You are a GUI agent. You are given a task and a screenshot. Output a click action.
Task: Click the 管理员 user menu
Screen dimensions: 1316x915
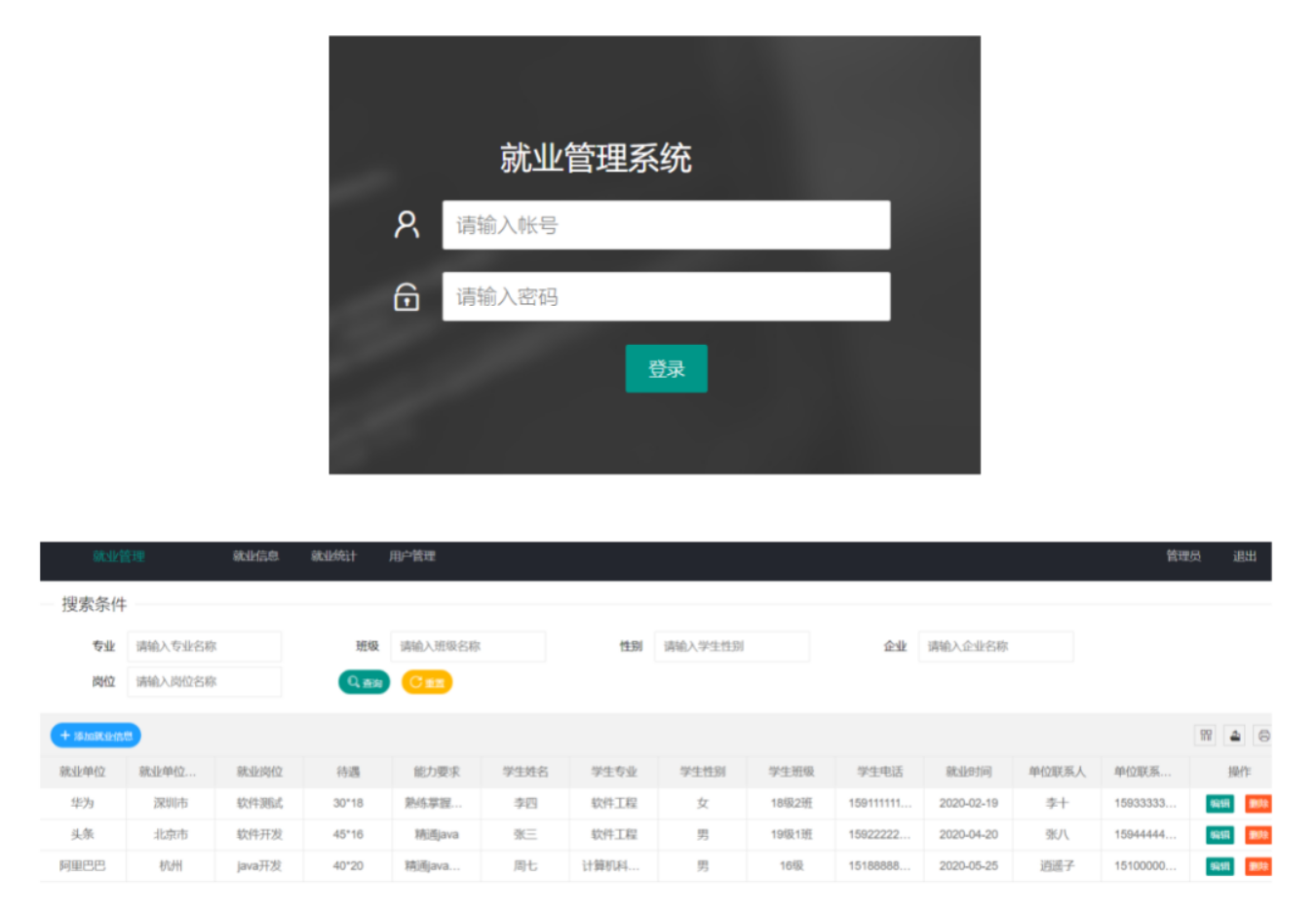pos(1183,556)
